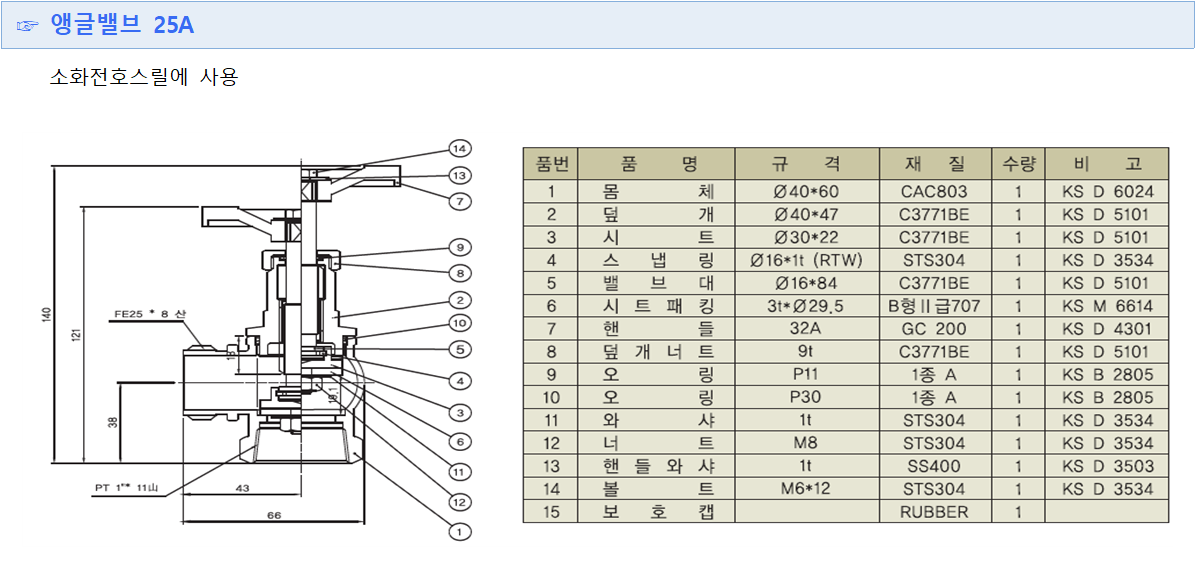
Task: Click the 'Ø16*84' spec cell
Action: (x=807, y=283)
